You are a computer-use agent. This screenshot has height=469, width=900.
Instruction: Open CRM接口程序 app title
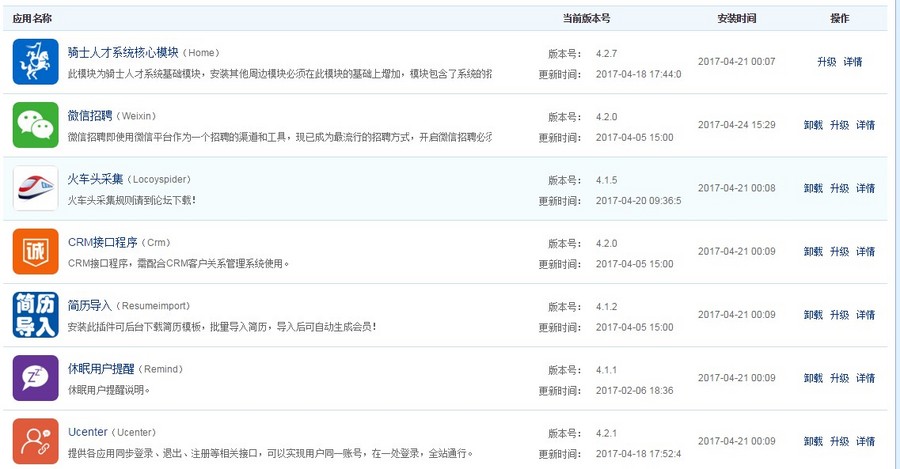(103, 242)
